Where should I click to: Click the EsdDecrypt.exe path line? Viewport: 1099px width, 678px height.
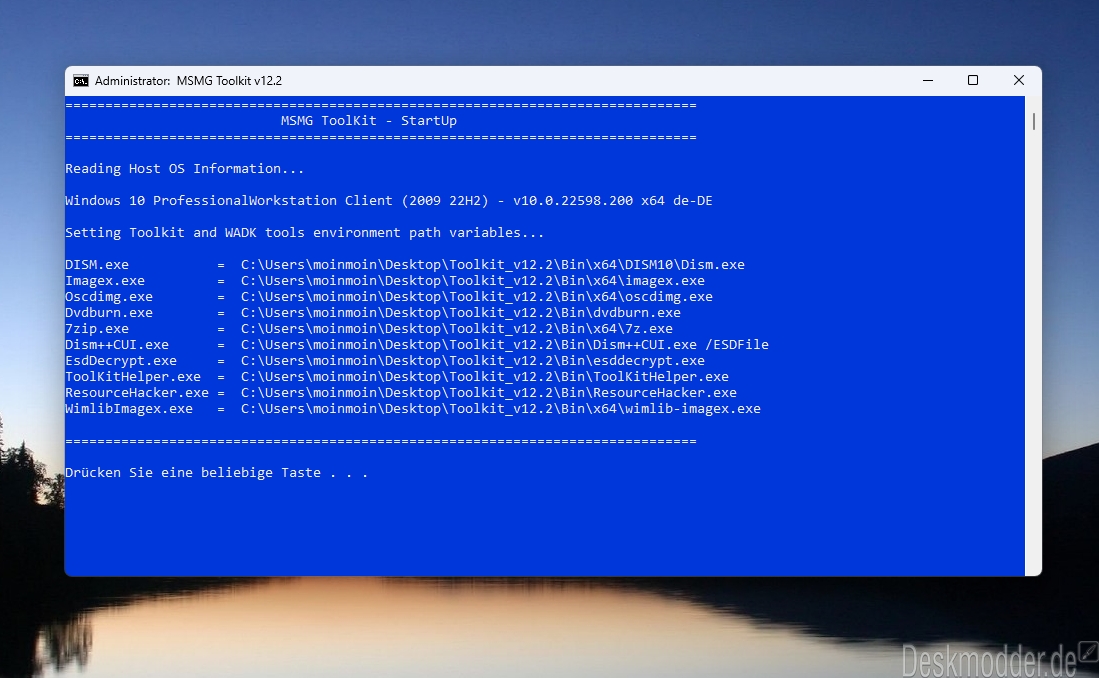point(385,361)
